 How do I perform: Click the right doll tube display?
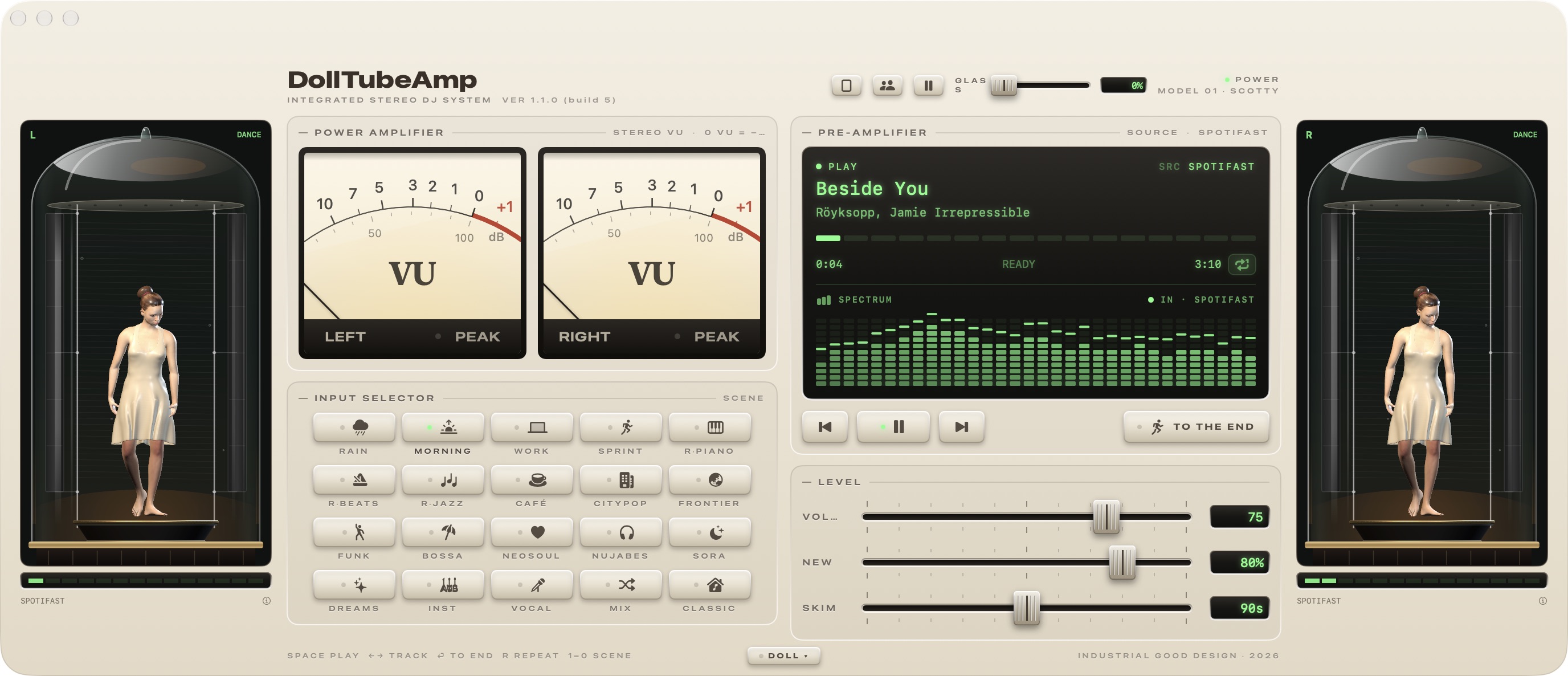coord(1422,343)
